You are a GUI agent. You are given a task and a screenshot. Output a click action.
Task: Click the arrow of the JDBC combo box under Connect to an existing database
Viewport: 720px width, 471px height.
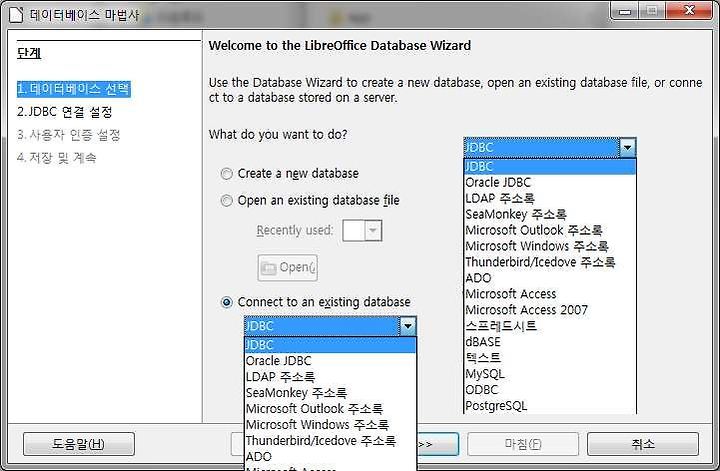(x=408, y=326)
